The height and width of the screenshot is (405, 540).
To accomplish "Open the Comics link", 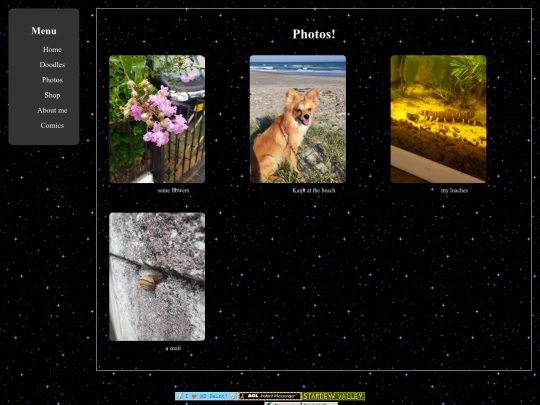I will [x=52, y=125].
